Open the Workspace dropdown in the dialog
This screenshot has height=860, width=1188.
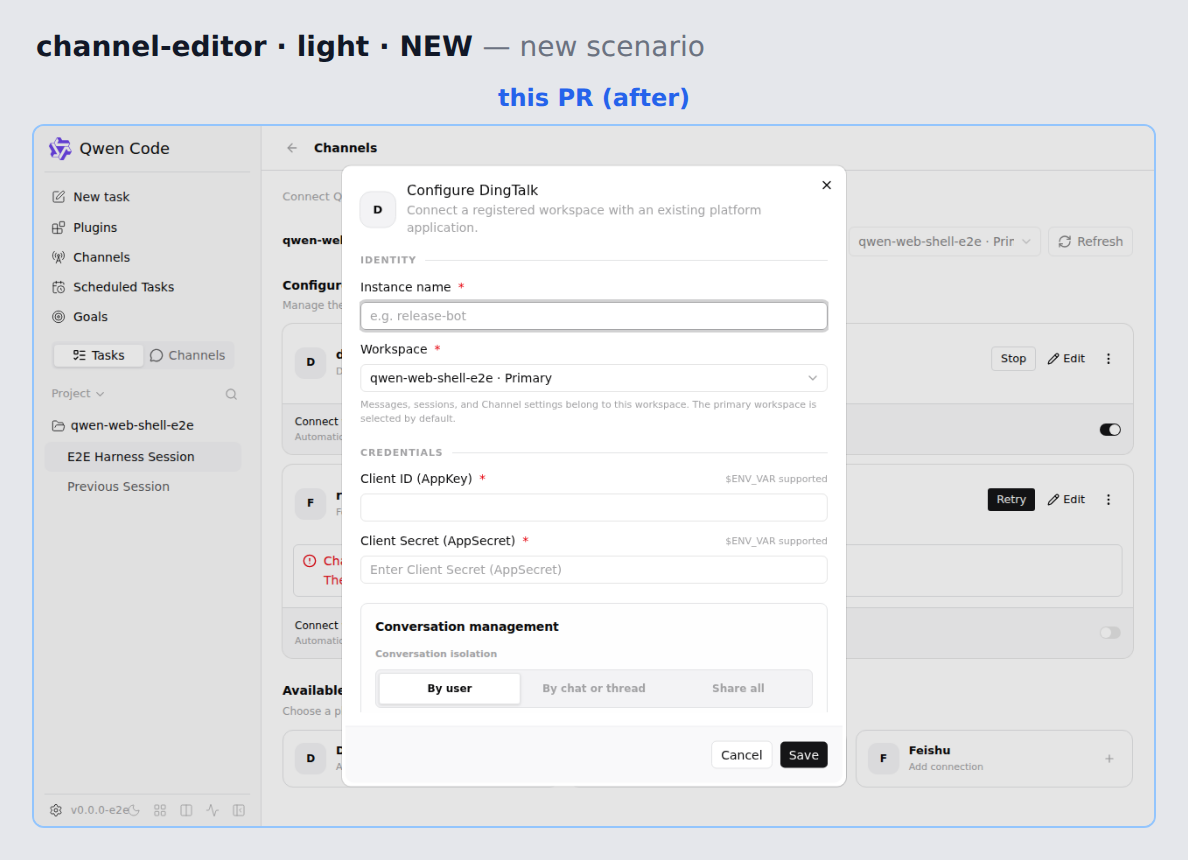coord(594,378)
